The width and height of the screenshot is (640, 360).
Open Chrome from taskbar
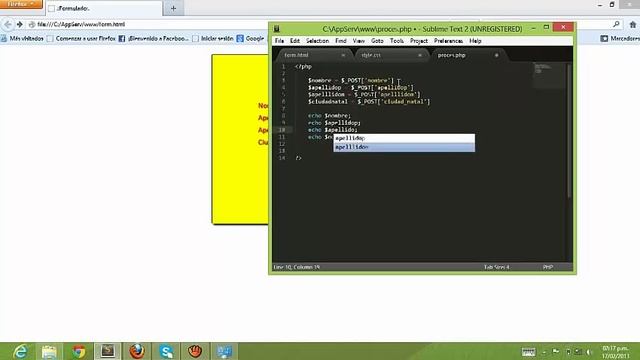79,351
